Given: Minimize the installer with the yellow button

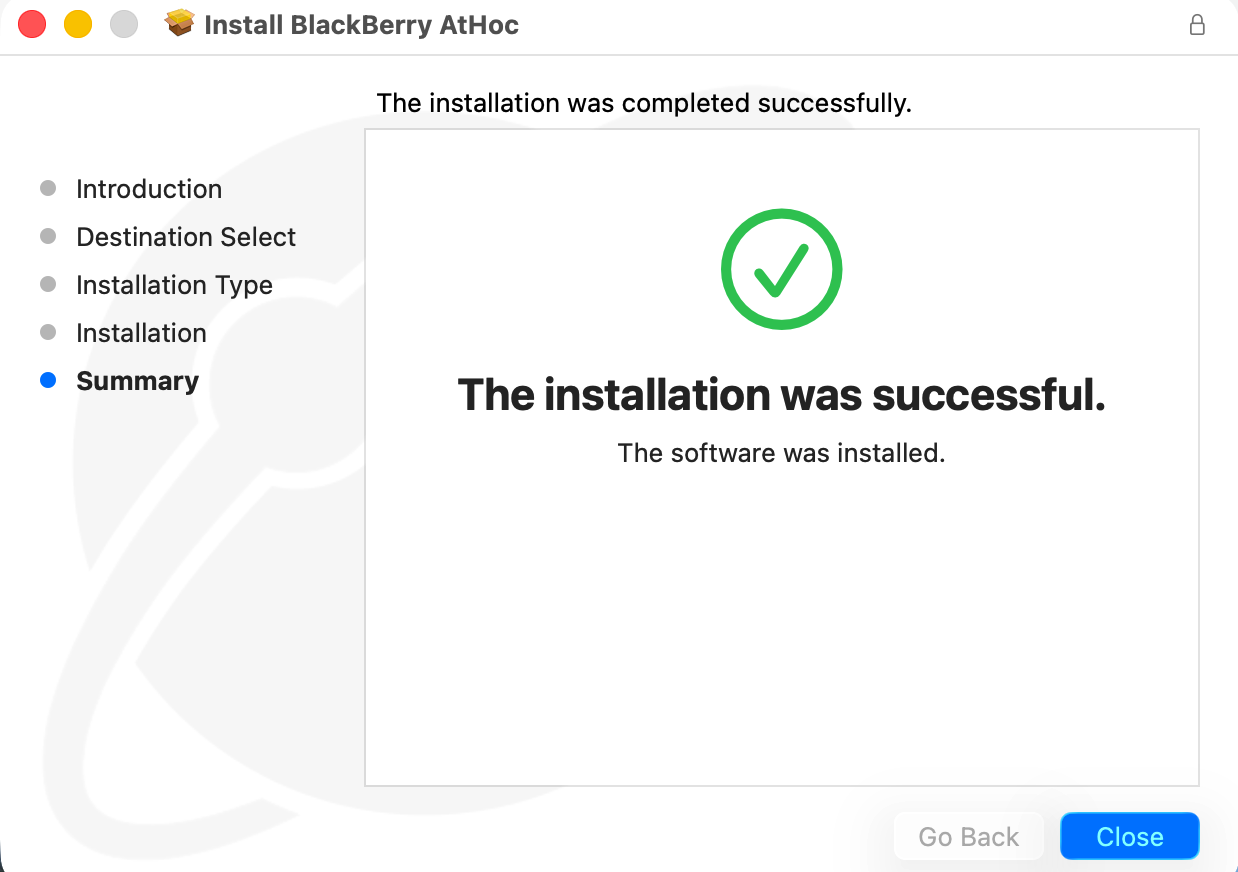Looking at the screenshot, I should pos(78,24).
